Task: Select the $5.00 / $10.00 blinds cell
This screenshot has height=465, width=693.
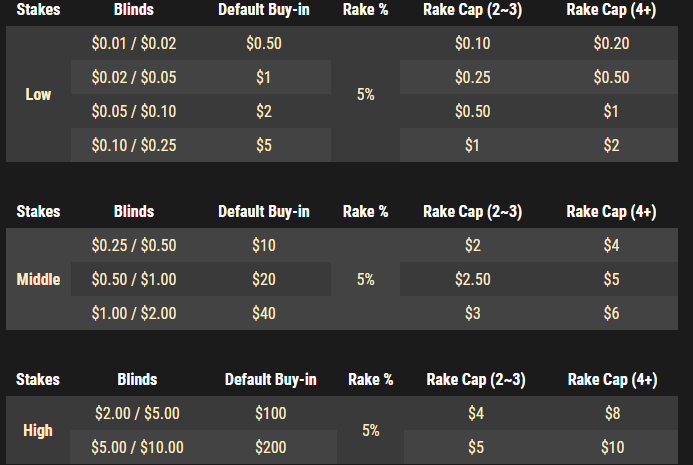Action: (x=137, y=448)
